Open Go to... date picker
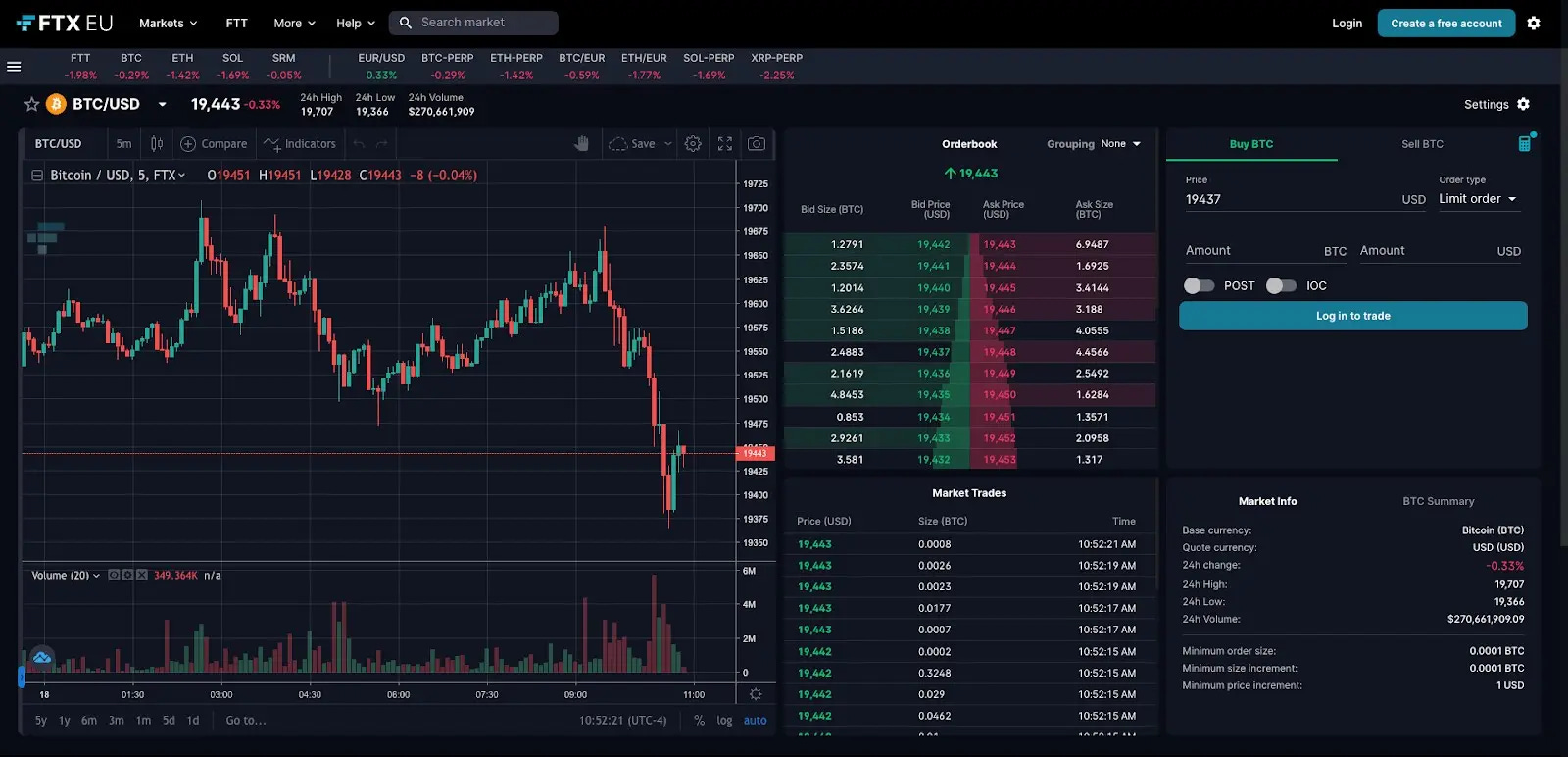The image size is (1568, 757). pyautogui.click(x=245, y=720)
